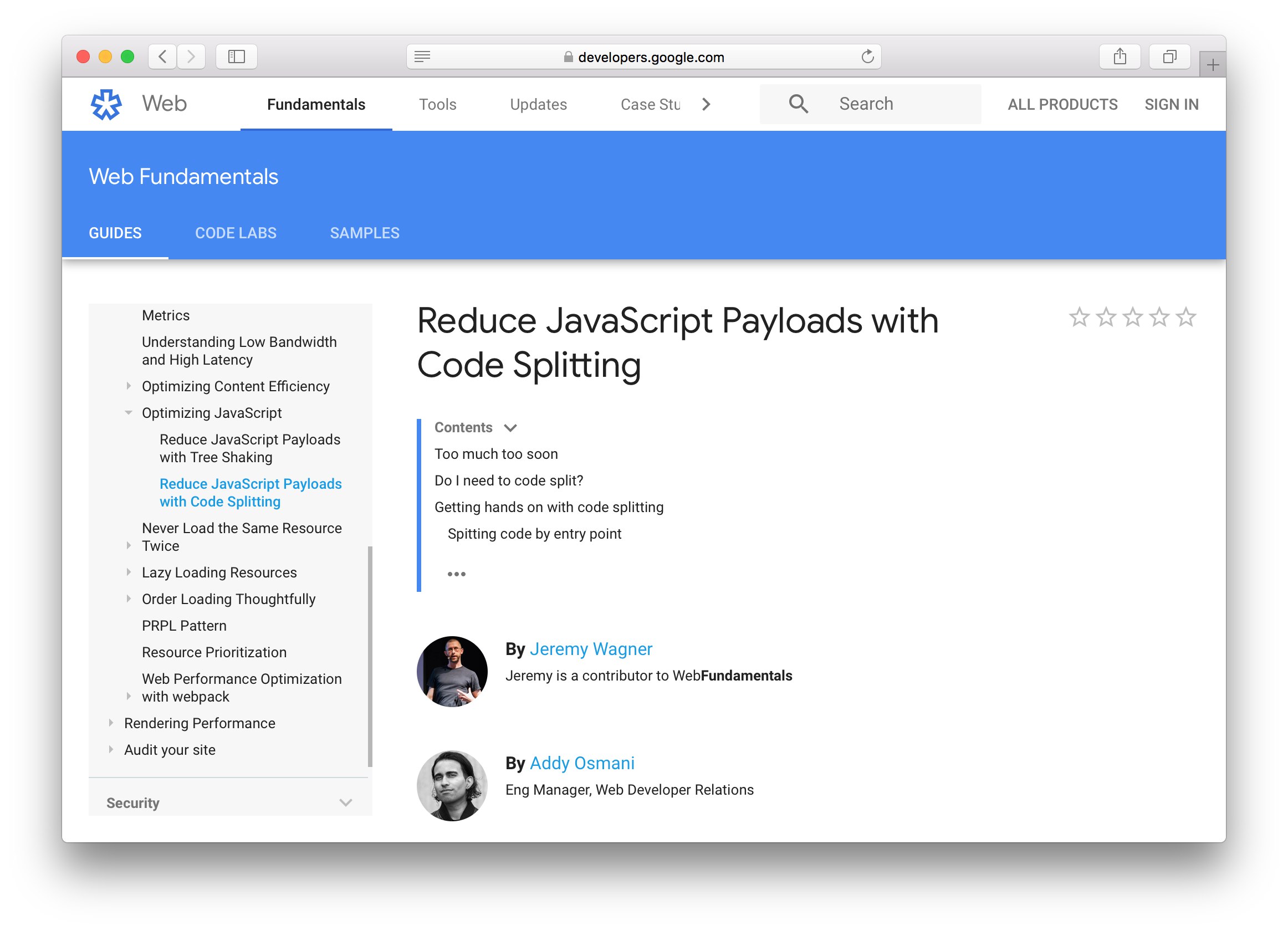Jump to Spitting code by entry point
This screenshot has width=1288, height=931.
(534, 534)
